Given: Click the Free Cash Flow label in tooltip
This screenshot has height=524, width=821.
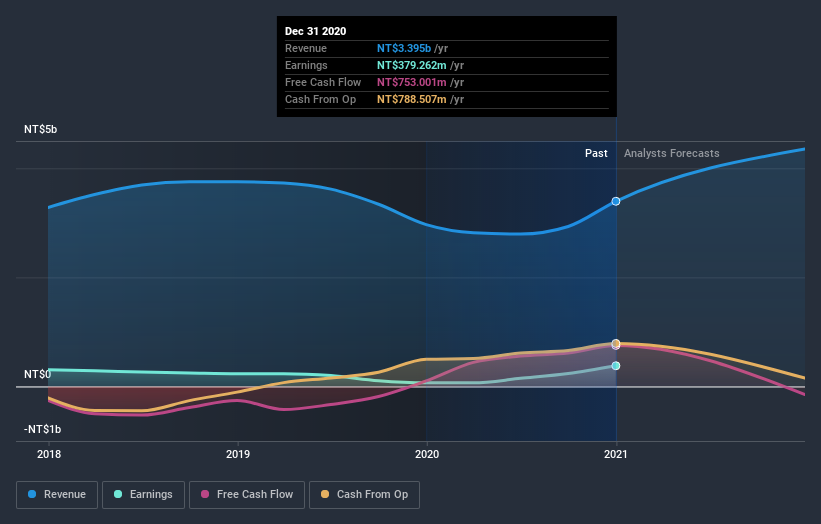Looking at the screenshot, I should (x=323, y=82).
